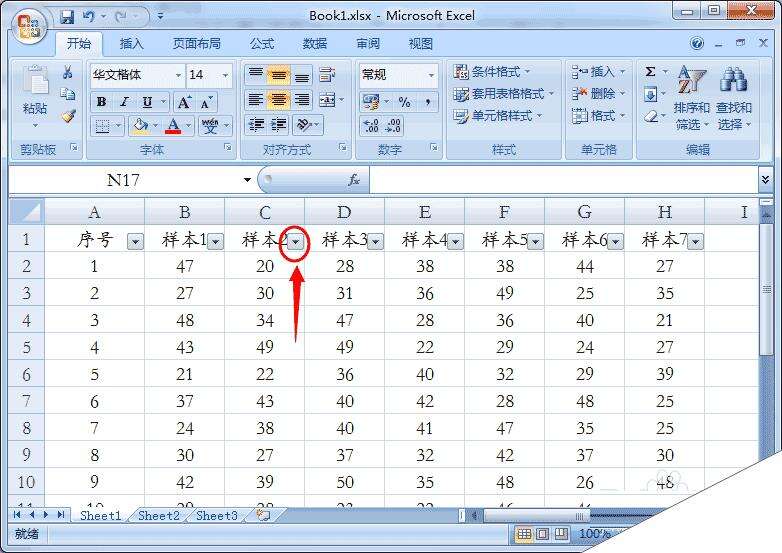Open 条件格式 conditional formatting
The image size is (782, 553).
pos(492,72)
